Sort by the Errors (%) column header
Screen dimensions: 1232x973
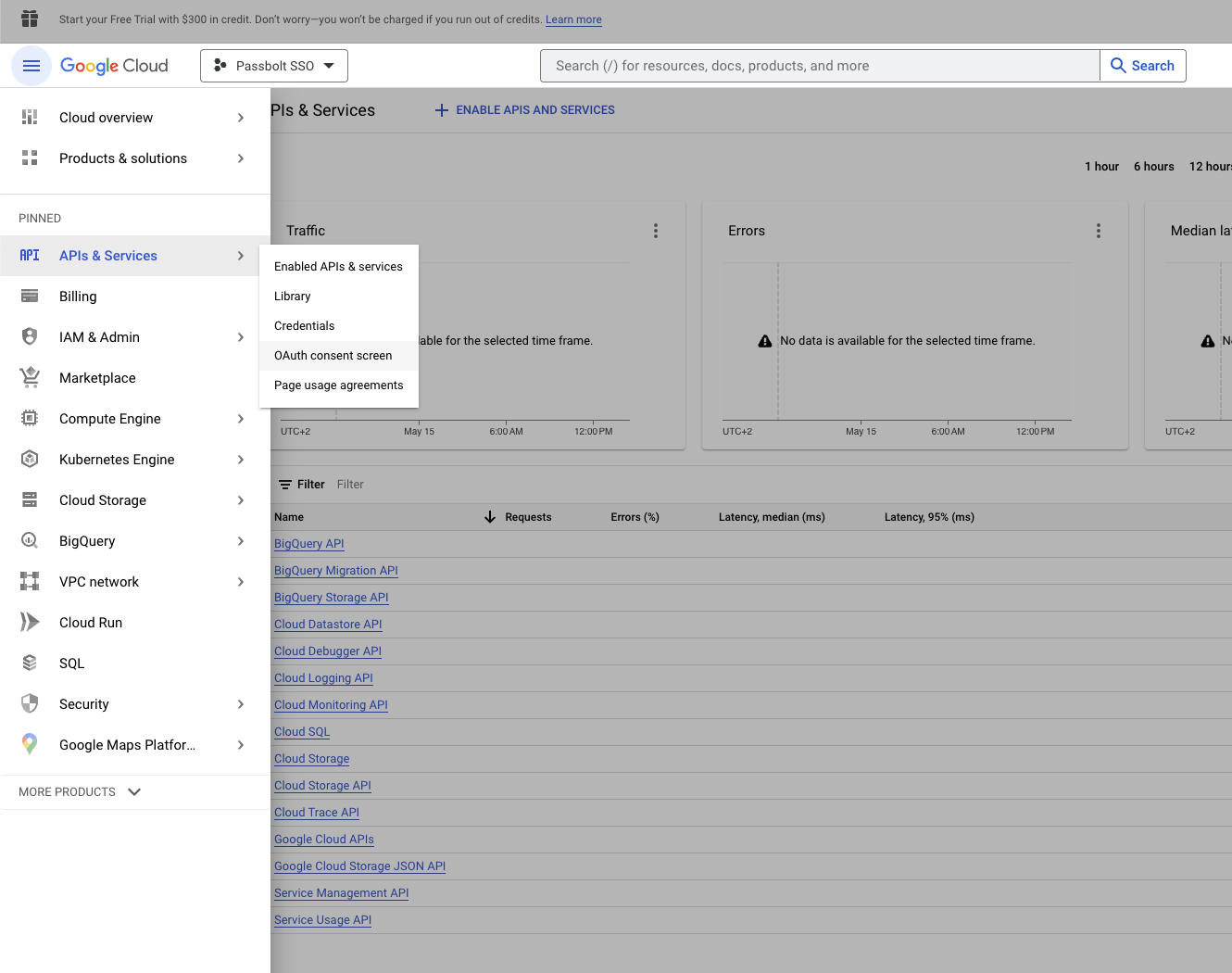635,517
